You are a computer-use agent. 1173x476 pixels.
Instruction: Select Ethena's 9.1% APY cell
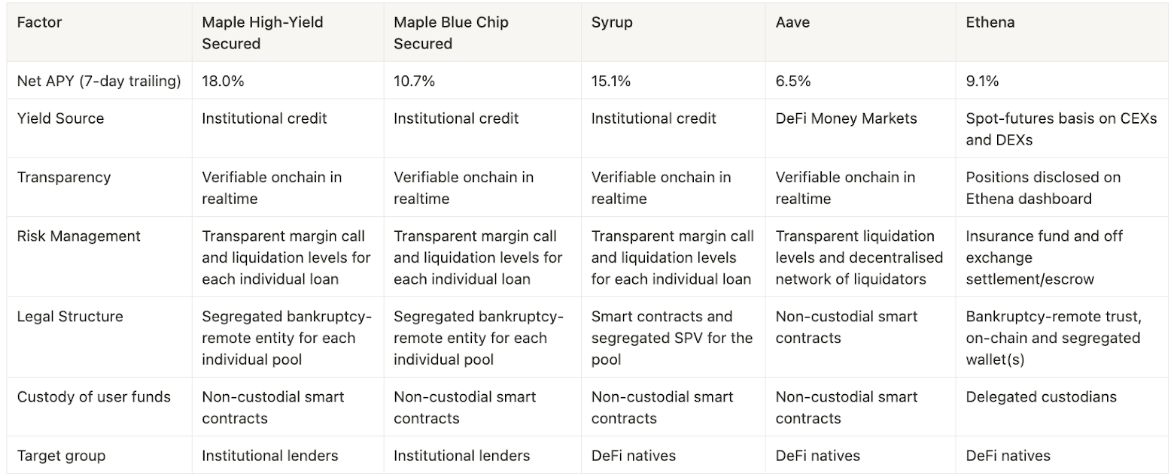coord(982,81)
